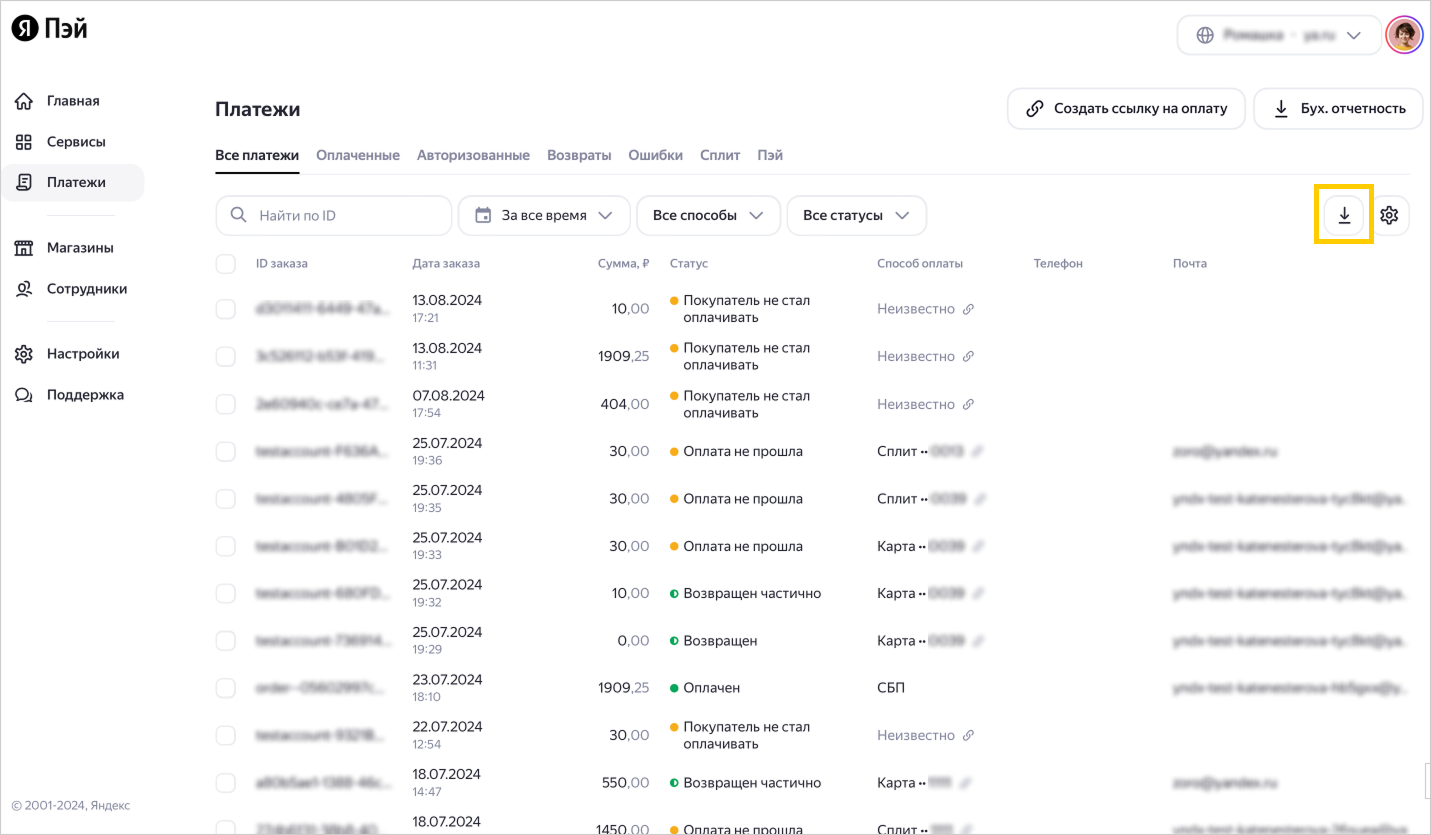Check the first payment row dated 13.08.2024 17:21
1431x835 pixels.
(x=226, y=309)
